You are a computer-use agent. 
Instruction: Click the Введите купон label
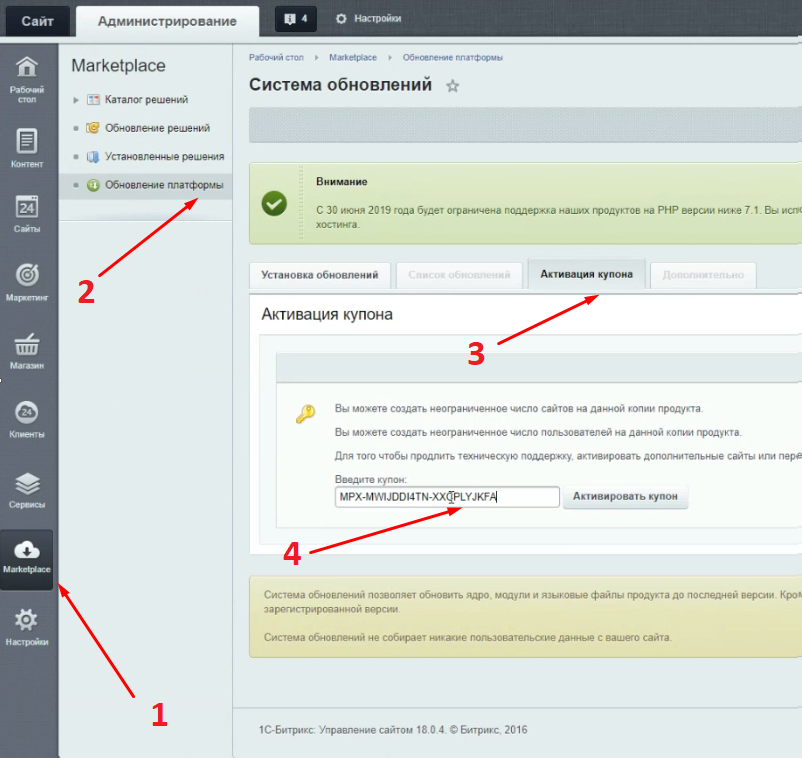point(371,479)
